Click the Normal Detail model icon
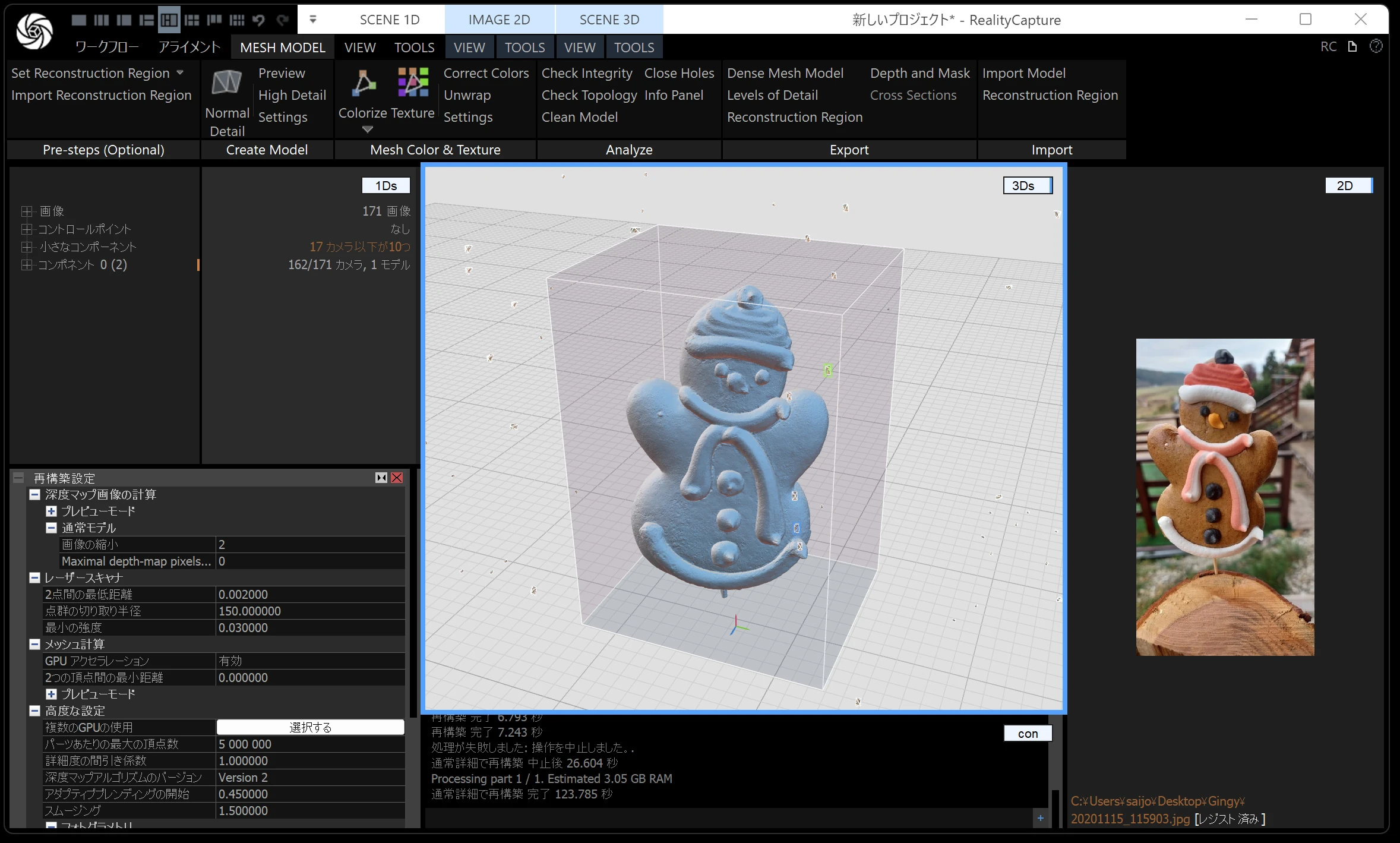This screenshot has width=1400, height=843. tap(227, 83)
